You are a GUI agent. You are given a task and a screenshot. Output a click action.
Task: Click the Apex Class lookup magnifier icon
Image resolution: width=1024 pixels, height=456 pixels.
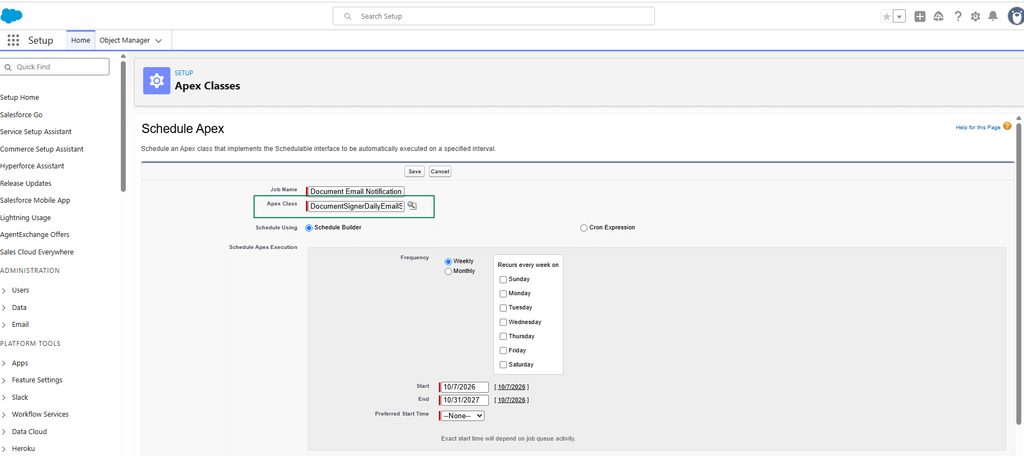412,206
